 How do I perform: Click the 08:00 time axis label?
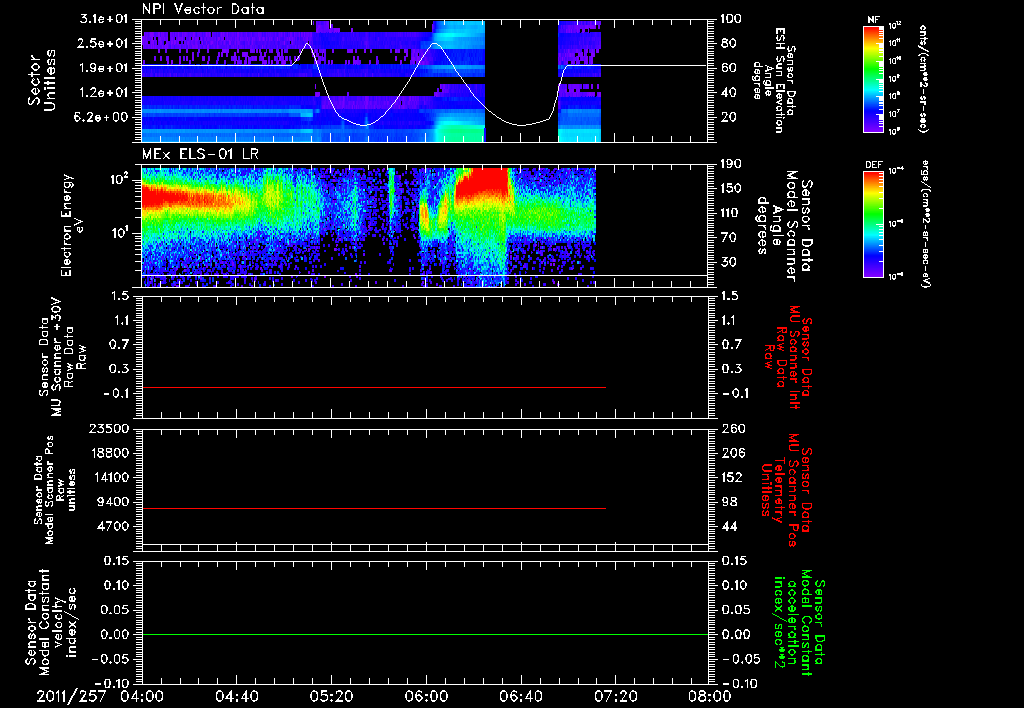coord(709,696)
